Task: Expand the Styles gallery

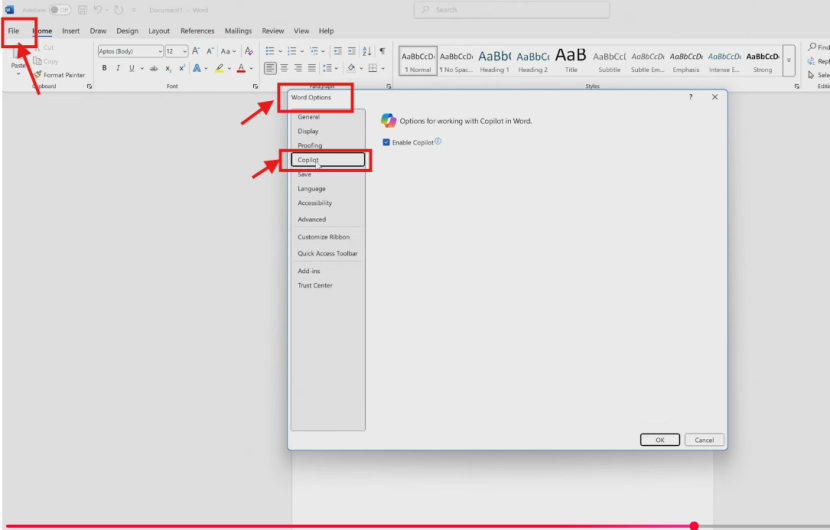Action: pos(789,60)
